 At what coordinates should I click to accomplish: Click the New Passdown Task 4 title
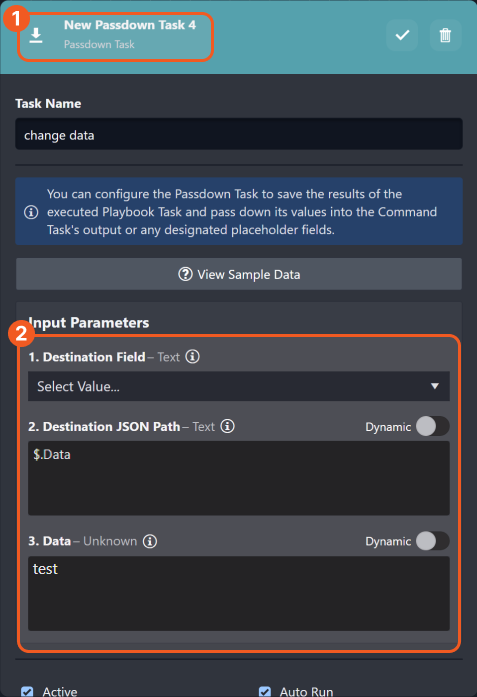130,25
